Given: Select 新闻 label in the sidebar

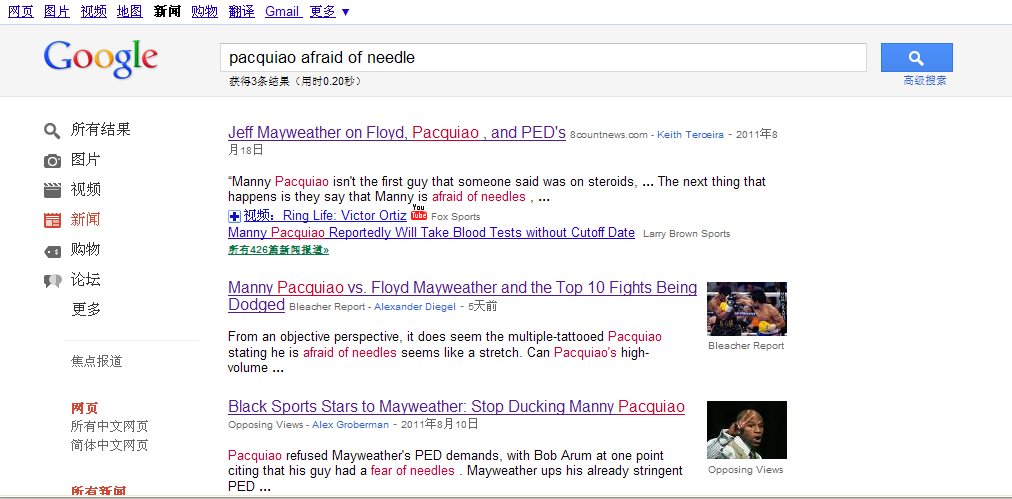Looking at the screenshot, I should click(86, 219).
